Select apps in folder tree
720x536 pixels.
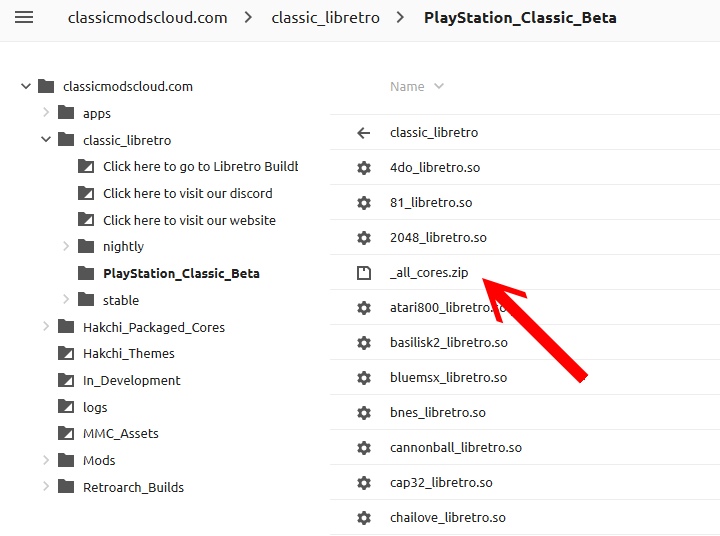coord(96,113)
